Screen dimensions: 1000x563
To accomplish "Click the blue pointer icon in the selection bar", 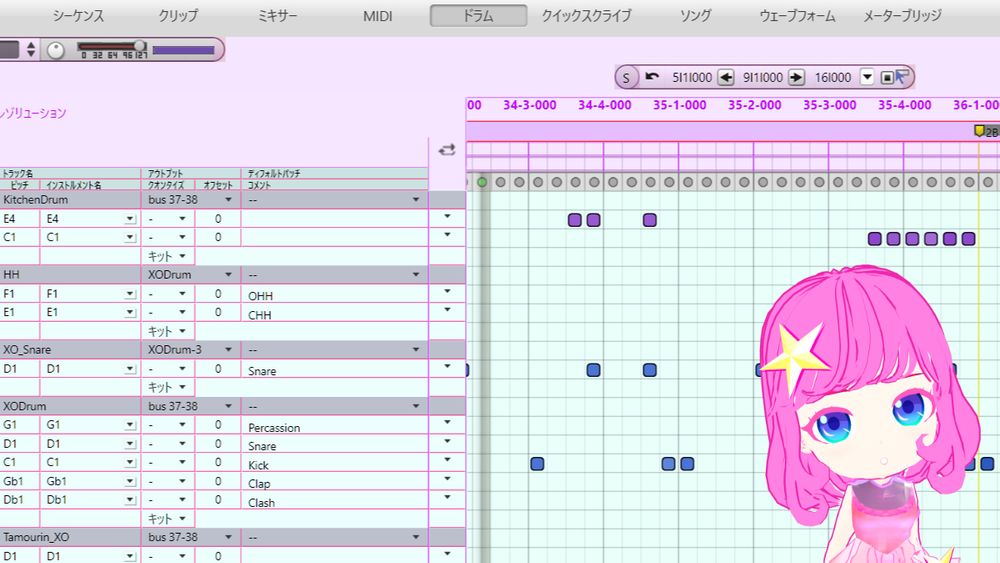I will (902, 77).
